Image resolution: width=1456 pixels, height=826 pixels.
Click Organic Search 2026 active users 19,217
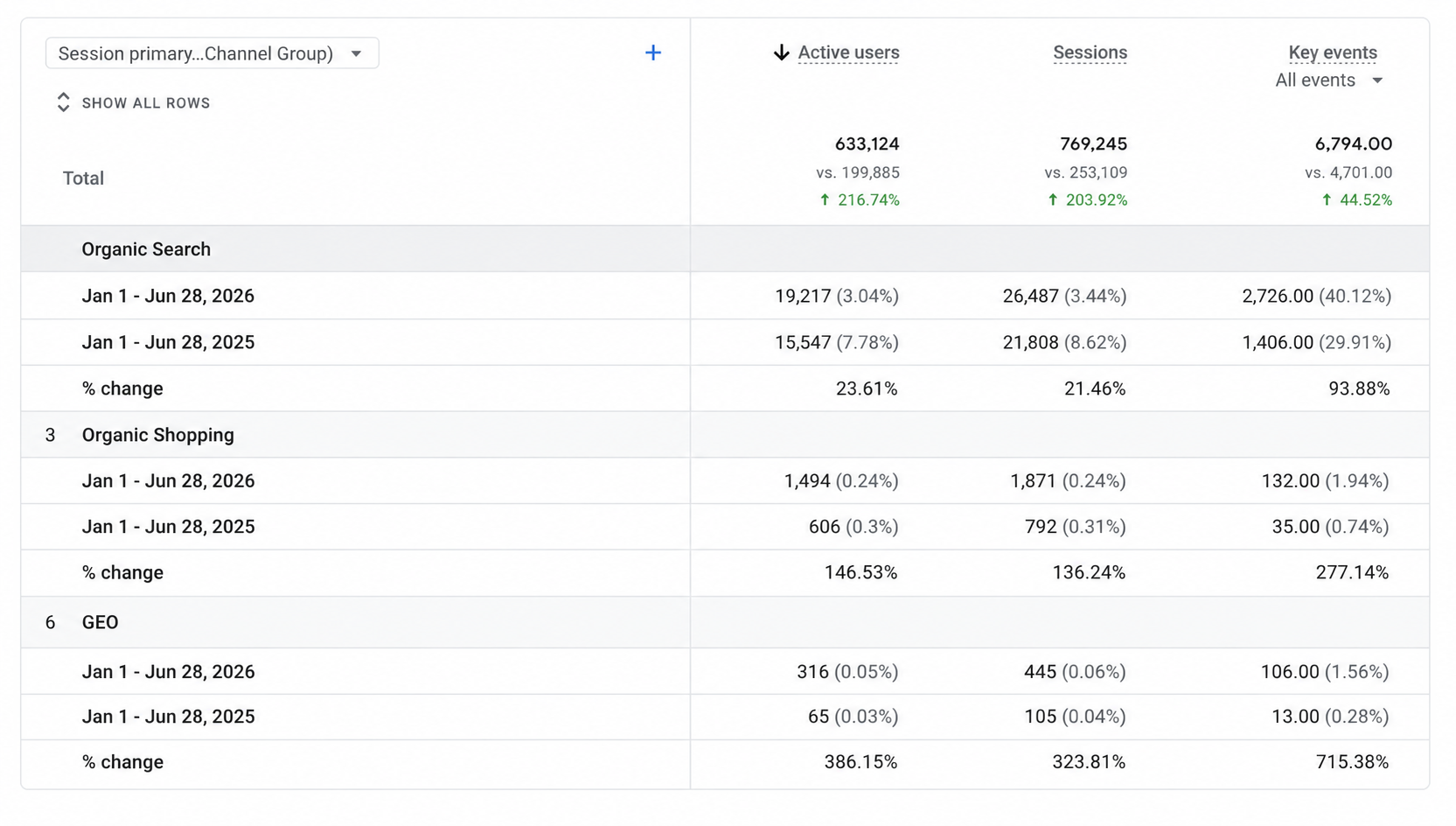[803, 296]
